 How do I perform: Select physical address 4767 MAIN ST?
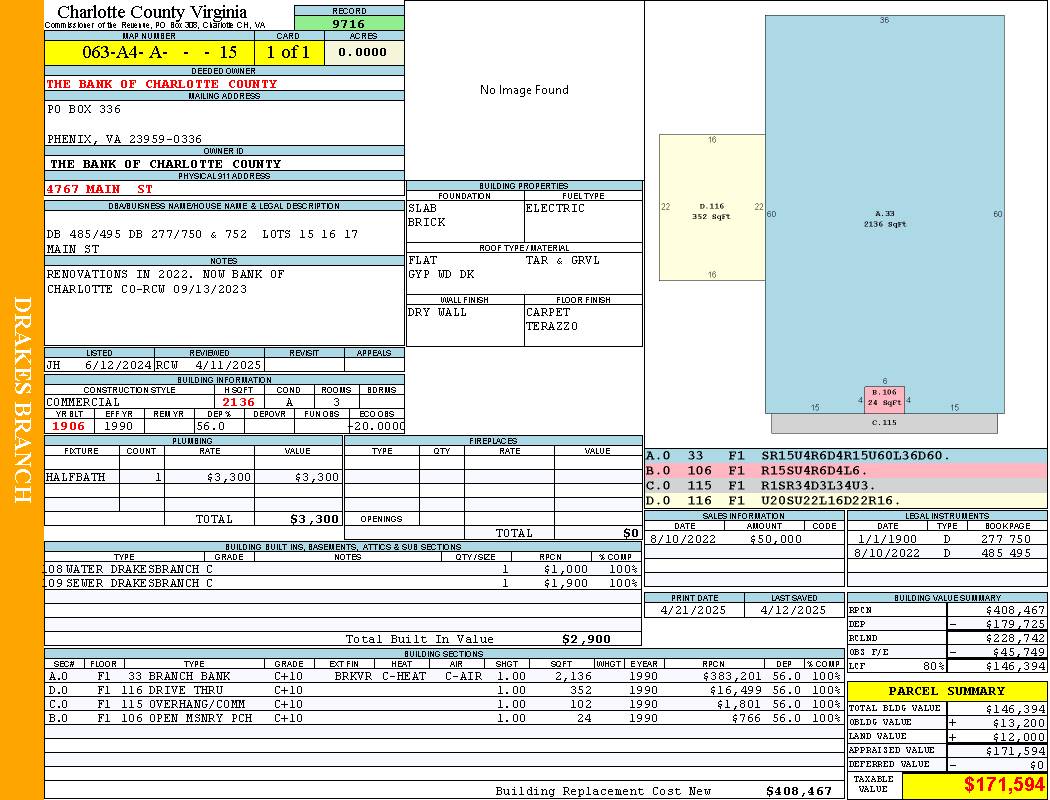99,189
